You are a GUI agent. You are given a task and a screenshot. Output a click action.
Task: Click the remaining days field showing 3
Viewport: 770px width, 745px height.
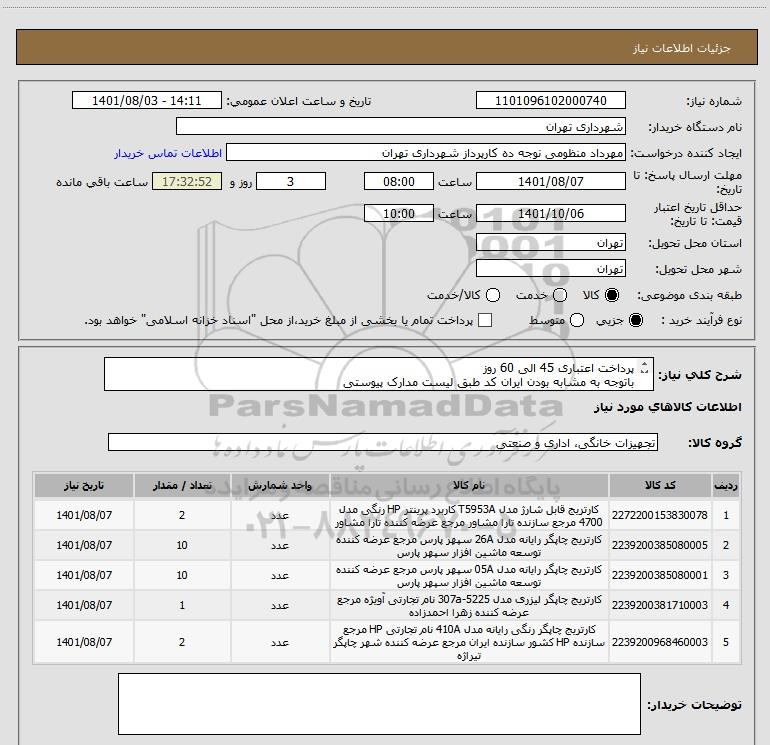291,181
